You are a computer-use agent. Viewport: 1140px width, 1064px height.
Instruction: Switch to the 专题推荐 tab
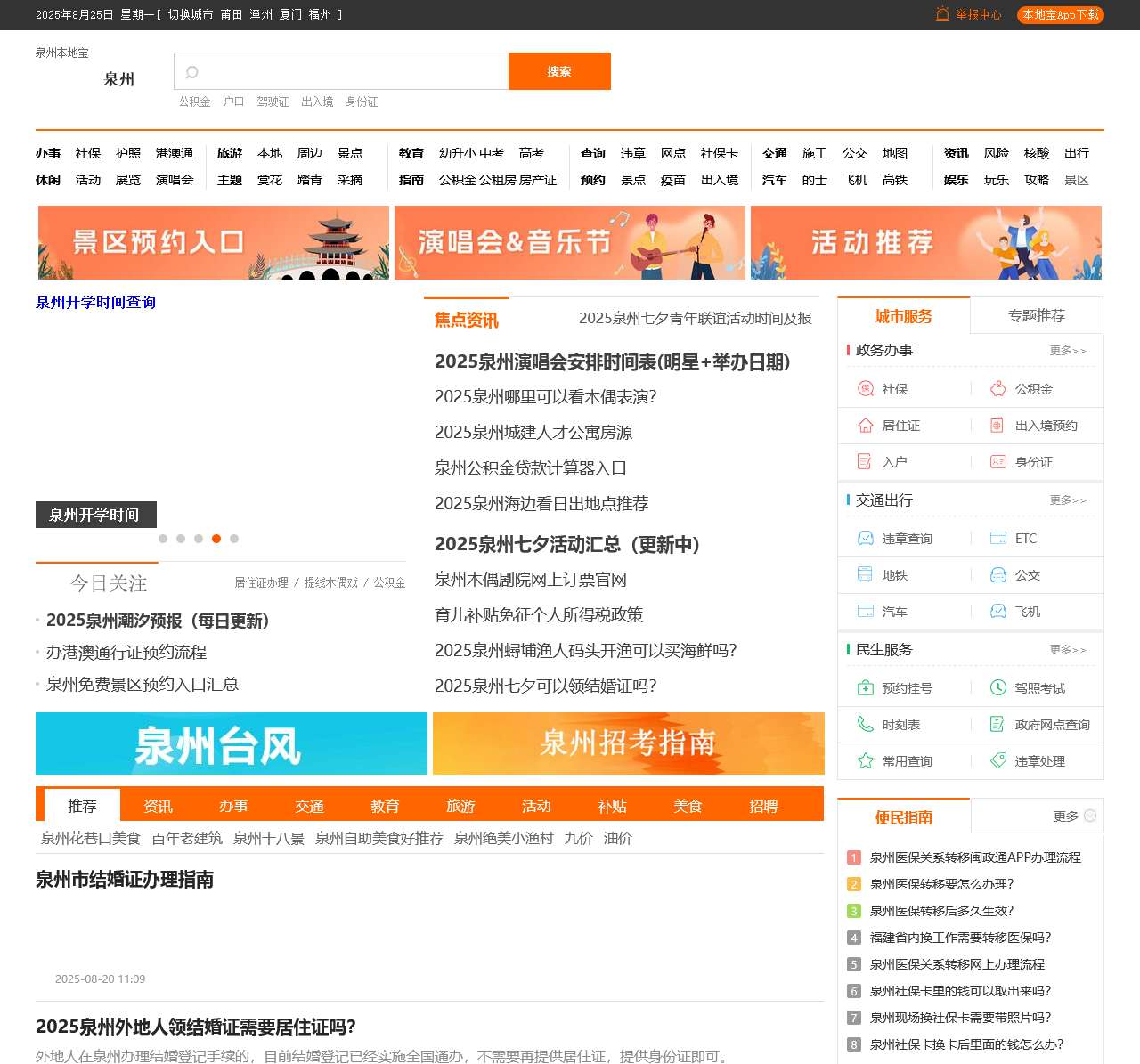1036,316
